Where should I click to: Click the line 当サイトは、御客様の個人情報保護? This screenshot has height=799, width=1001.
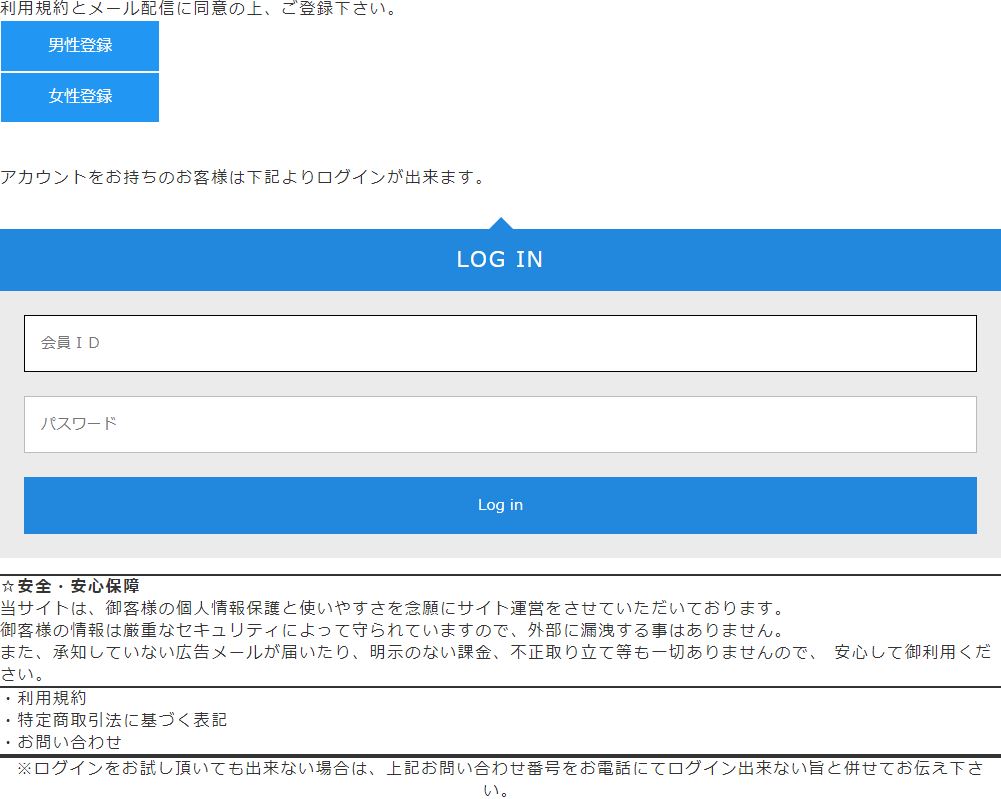pos(393,608)
